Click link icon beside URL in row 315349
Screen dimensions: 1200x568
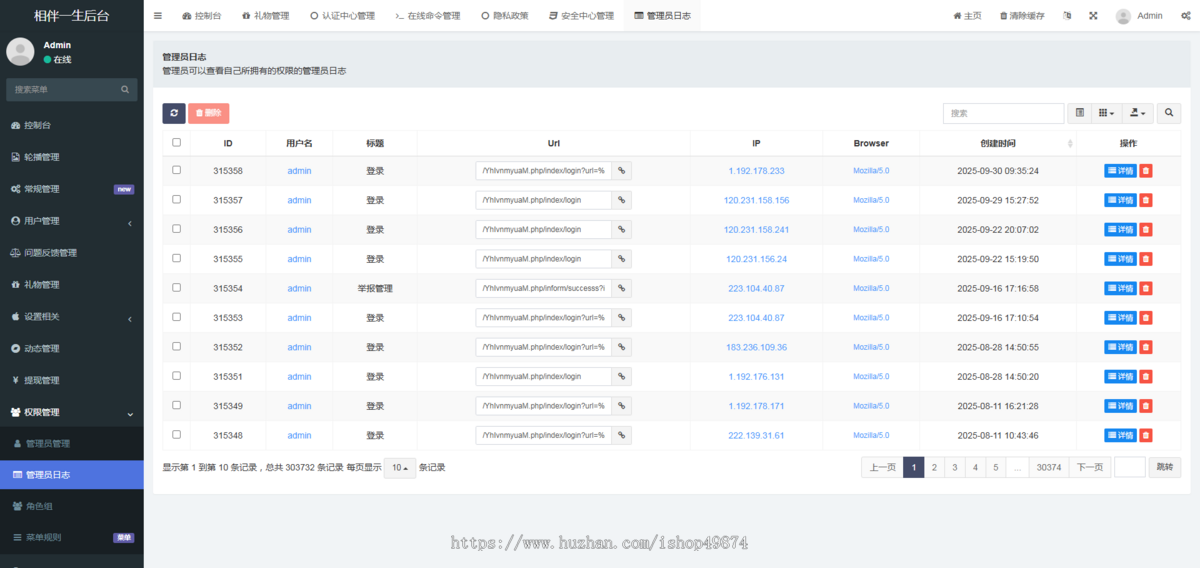point(621,406)
